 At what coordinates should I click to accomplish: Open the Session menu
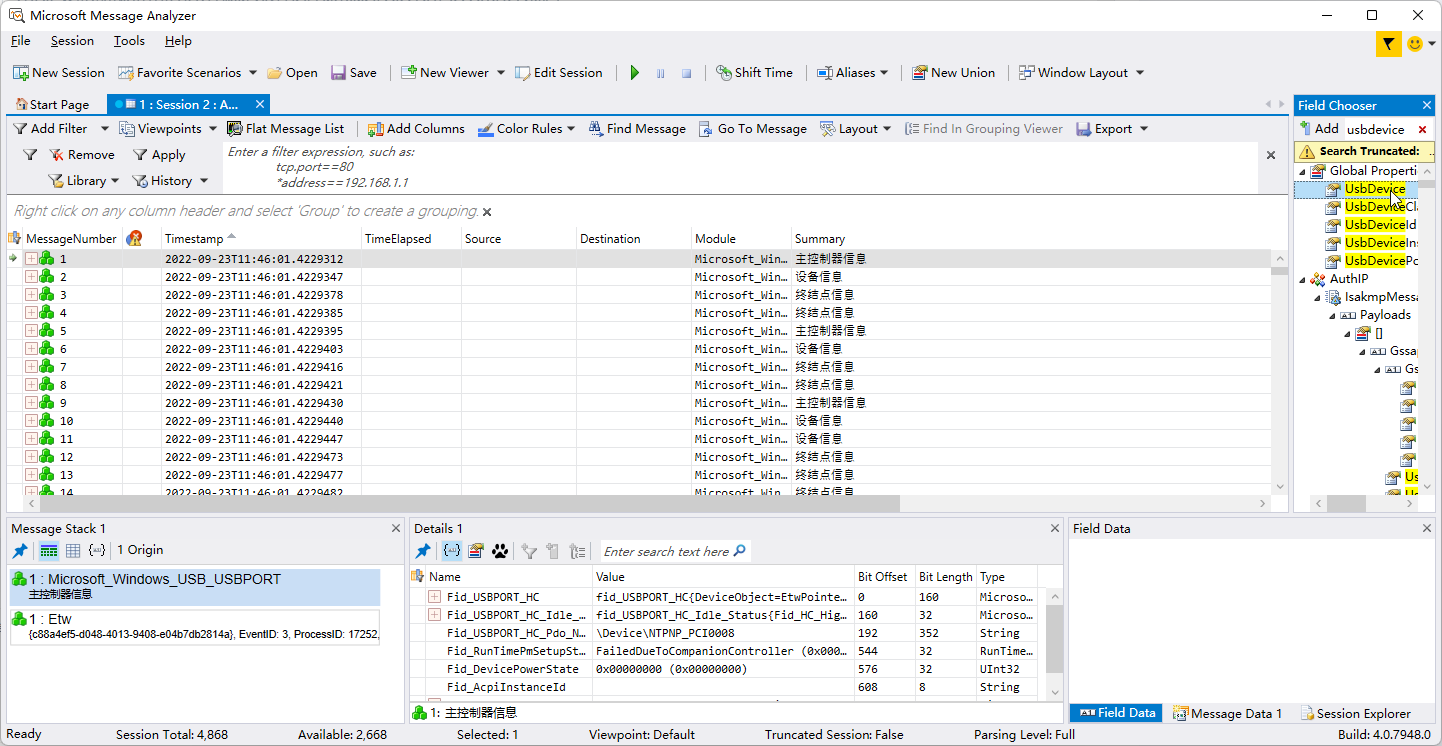click(x=72, y=41)
